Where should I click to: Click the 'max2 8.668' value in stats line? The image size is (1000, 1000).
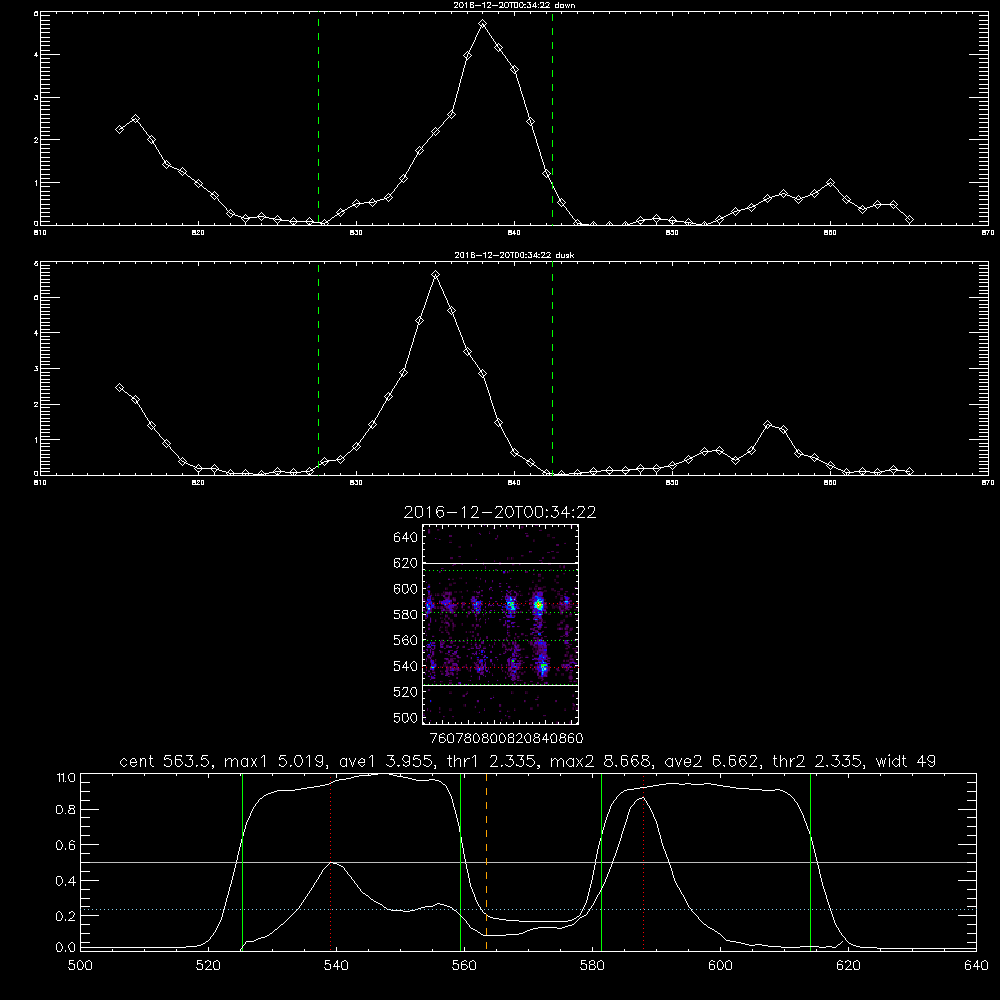(600, 761)
